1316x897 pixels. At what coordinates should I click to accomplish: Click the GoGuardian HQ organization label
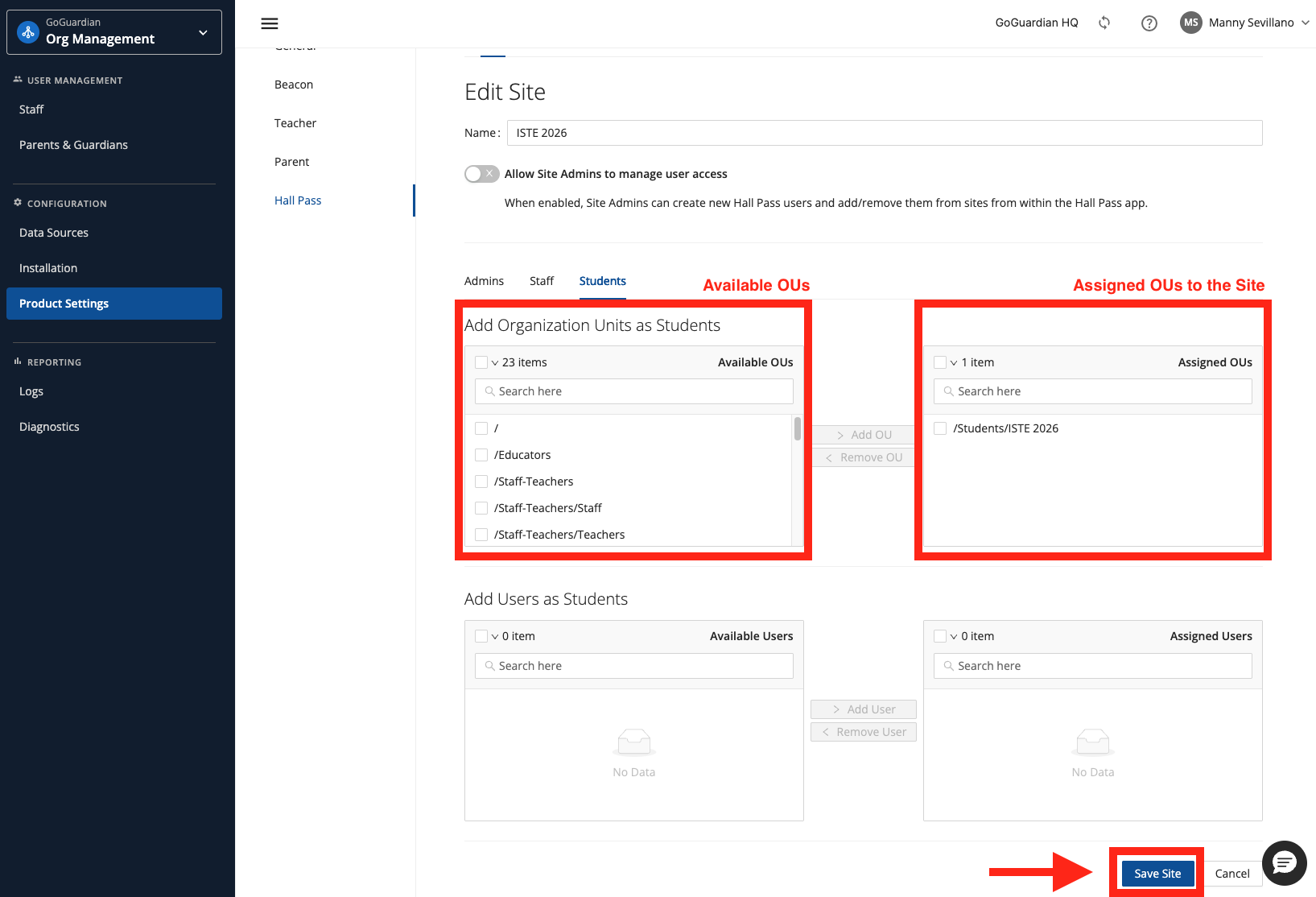pos(1037,23)
